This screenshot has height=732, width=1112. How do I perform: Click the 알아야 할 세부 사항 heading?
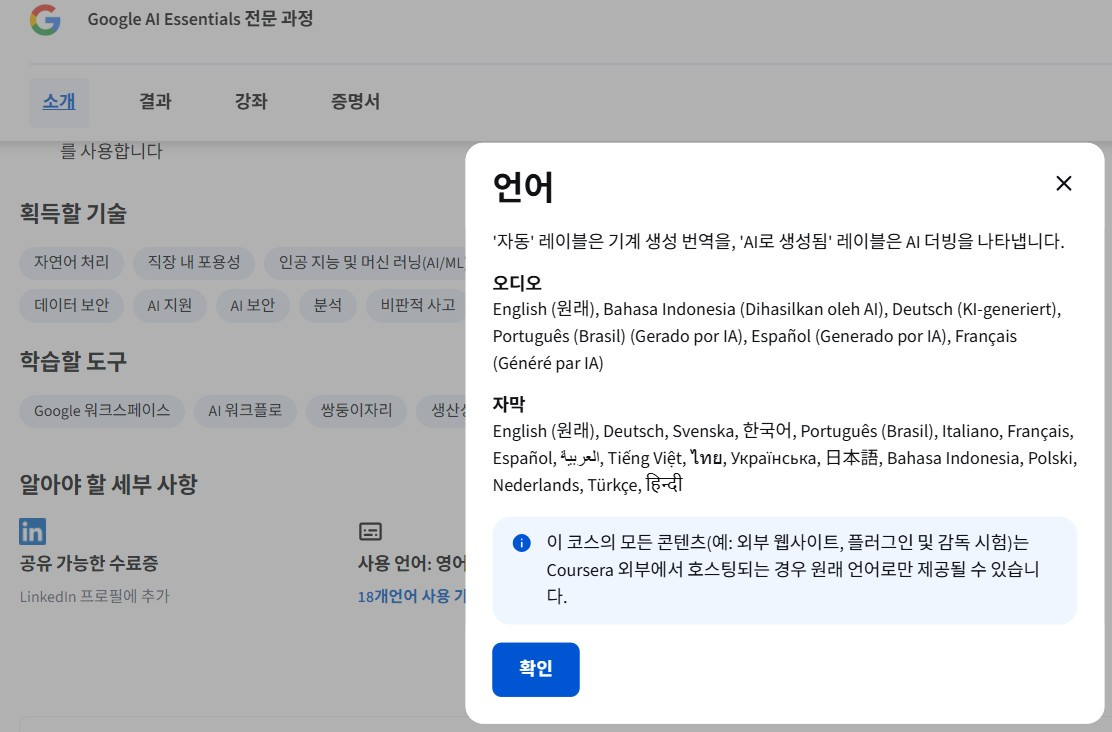click(x=109, y=484)
